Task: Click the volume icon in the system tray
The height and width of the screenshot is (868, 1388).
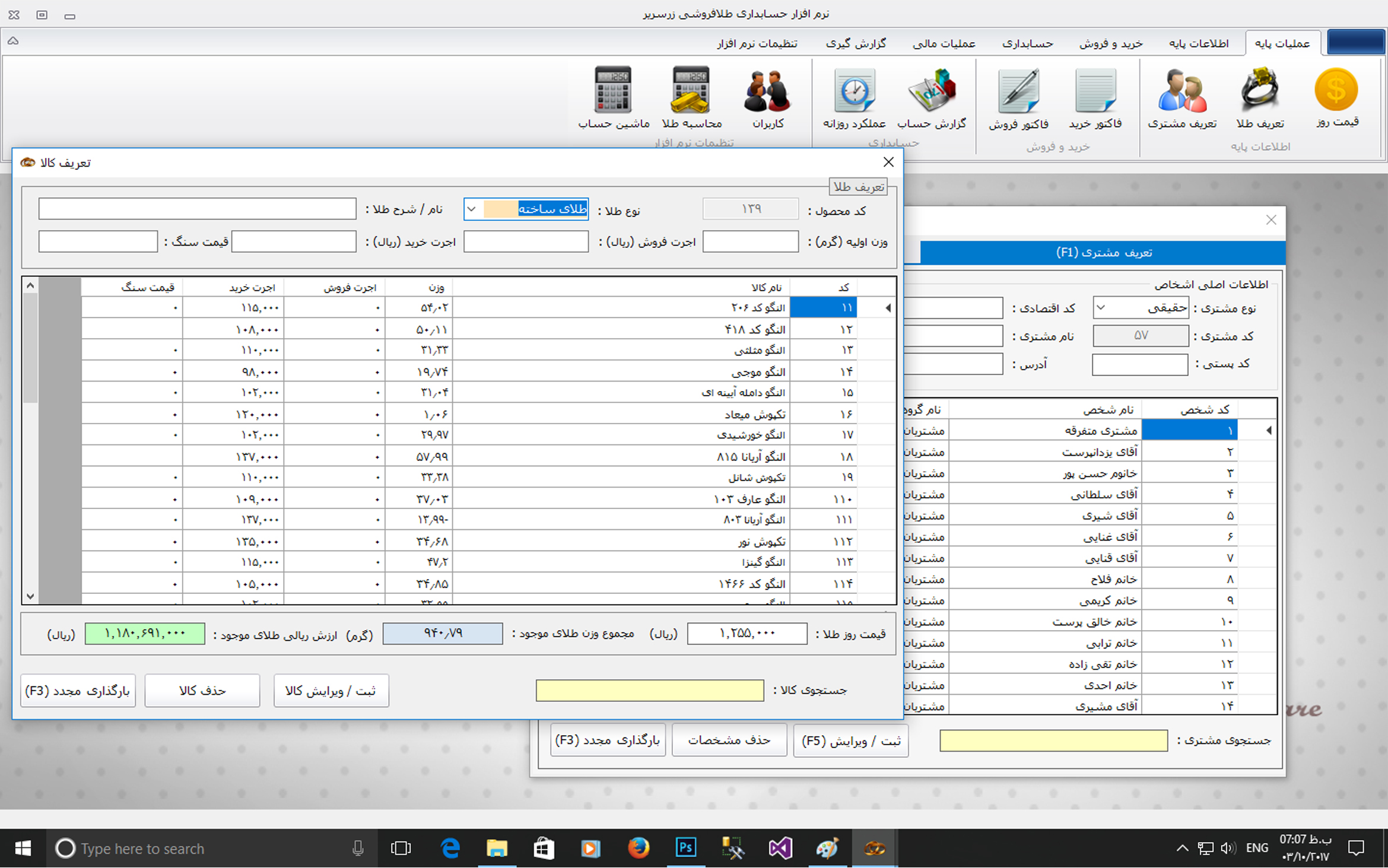Action: (1227, 848)
